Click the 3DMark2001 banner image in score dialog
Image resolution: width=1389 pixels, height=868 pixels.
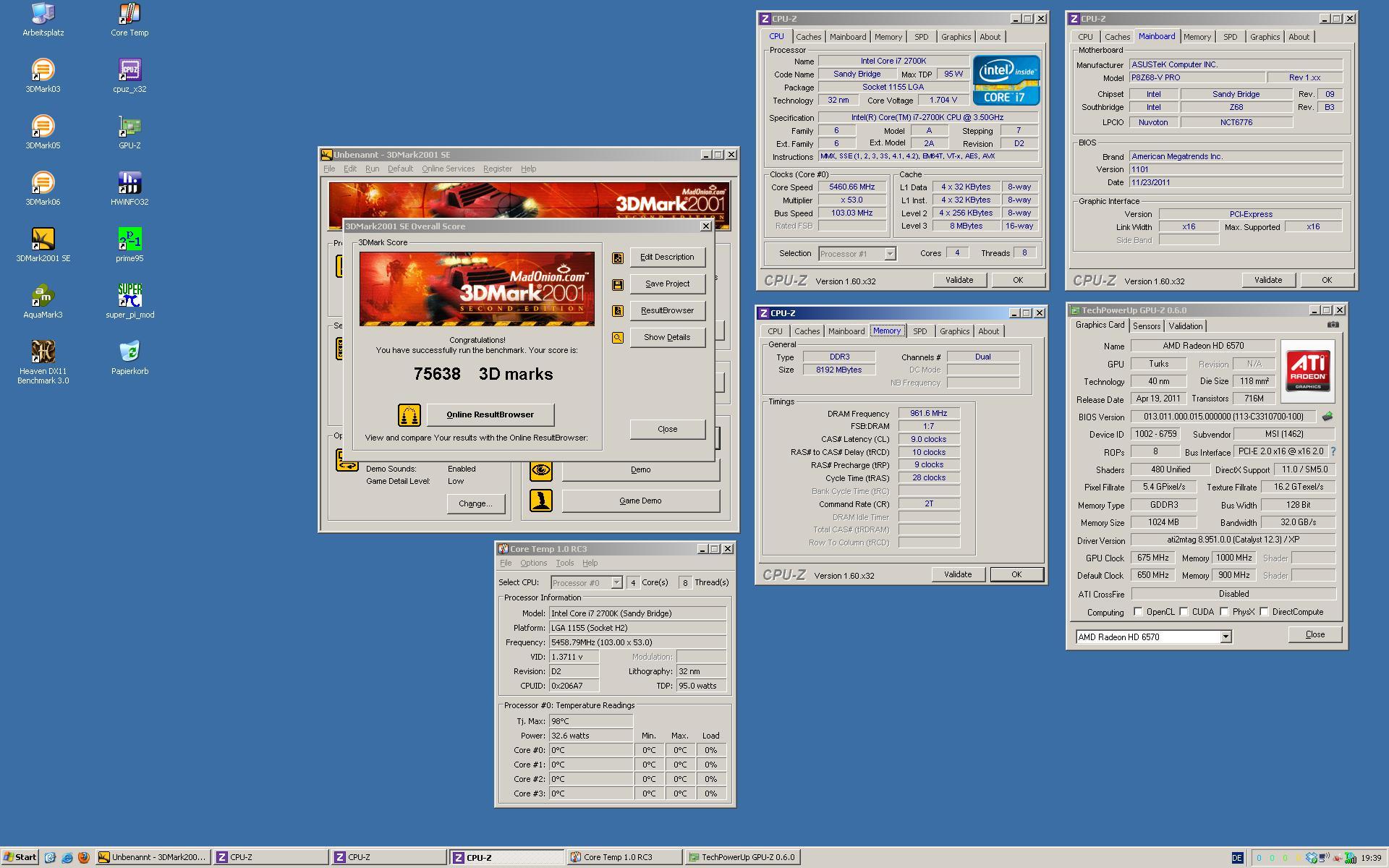[x=477, y=289]
